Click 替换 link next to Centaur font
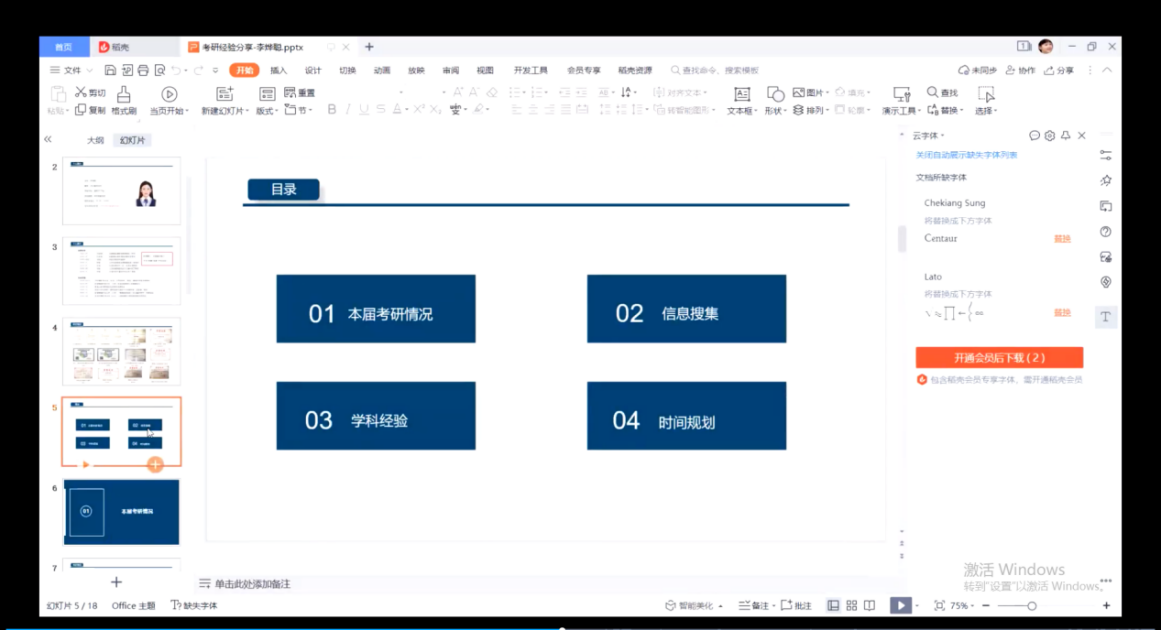Image resolution: width=1161 pixels, height=630 pixels. coord(1062,239)
